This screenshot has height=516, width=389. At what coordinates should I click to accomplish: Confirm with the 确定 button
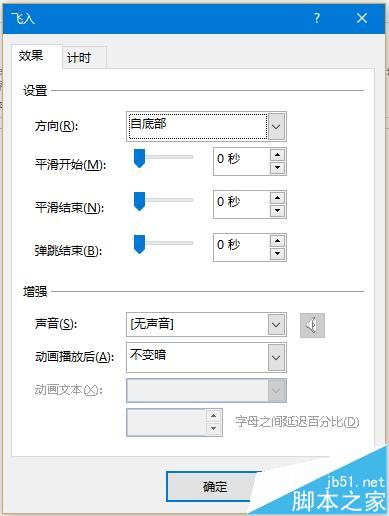(x=215, y=487)
